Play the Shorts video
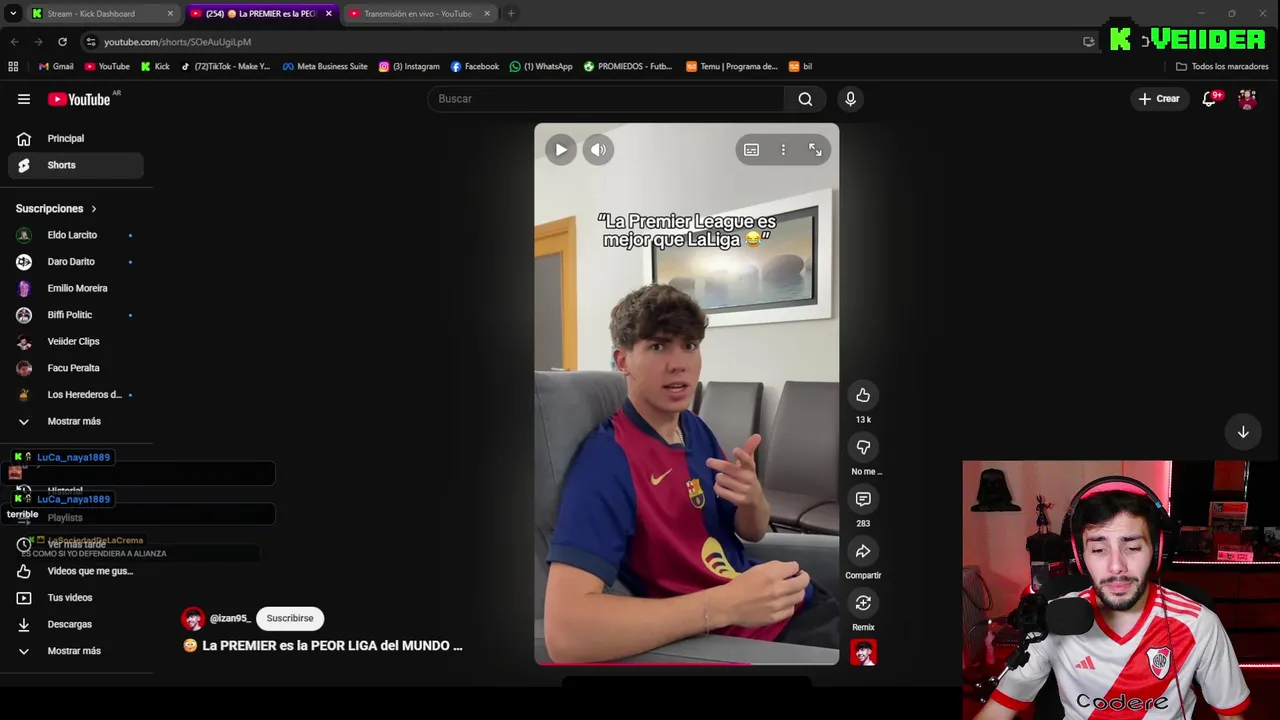Image resolution: width=1280 pixels, height=720 pixels. coord(560,150)
